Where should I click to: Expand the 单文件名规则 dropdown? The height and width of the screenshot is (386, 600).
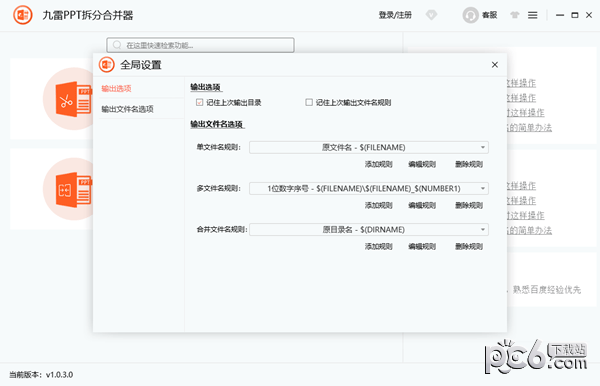click(x=483, y=147)
